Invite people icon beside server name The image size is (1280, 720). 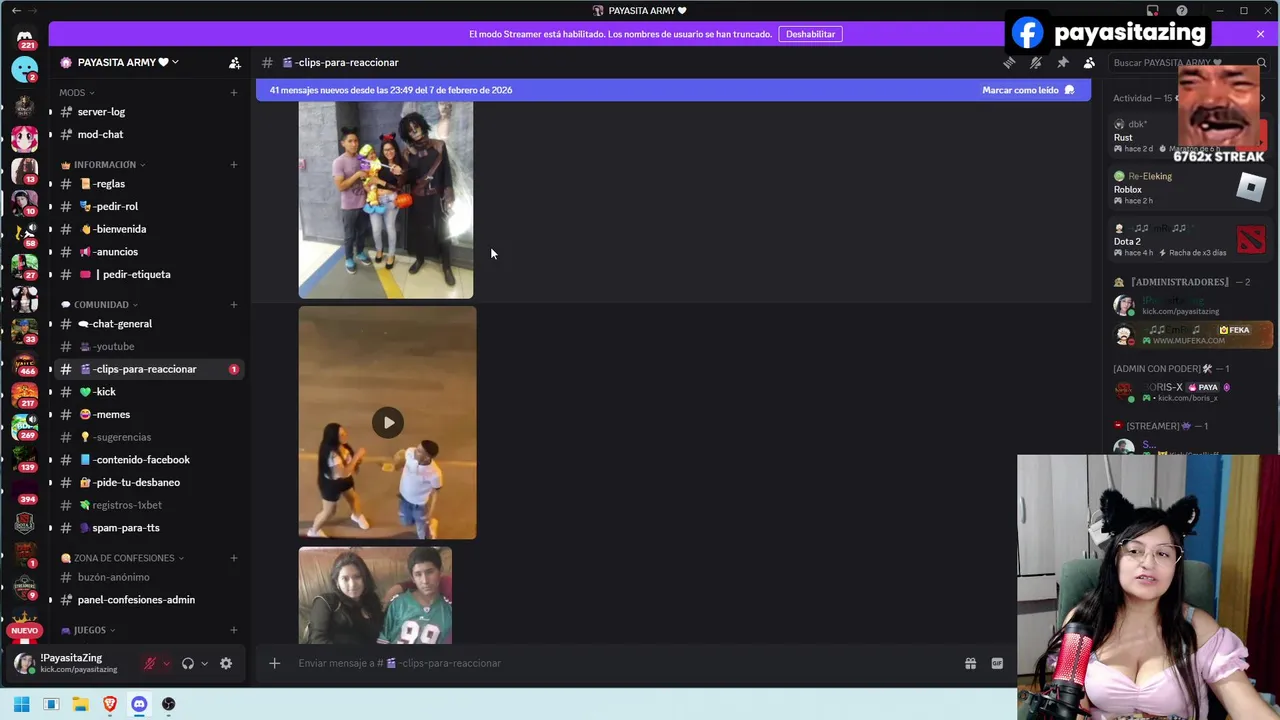pos(234,62)
